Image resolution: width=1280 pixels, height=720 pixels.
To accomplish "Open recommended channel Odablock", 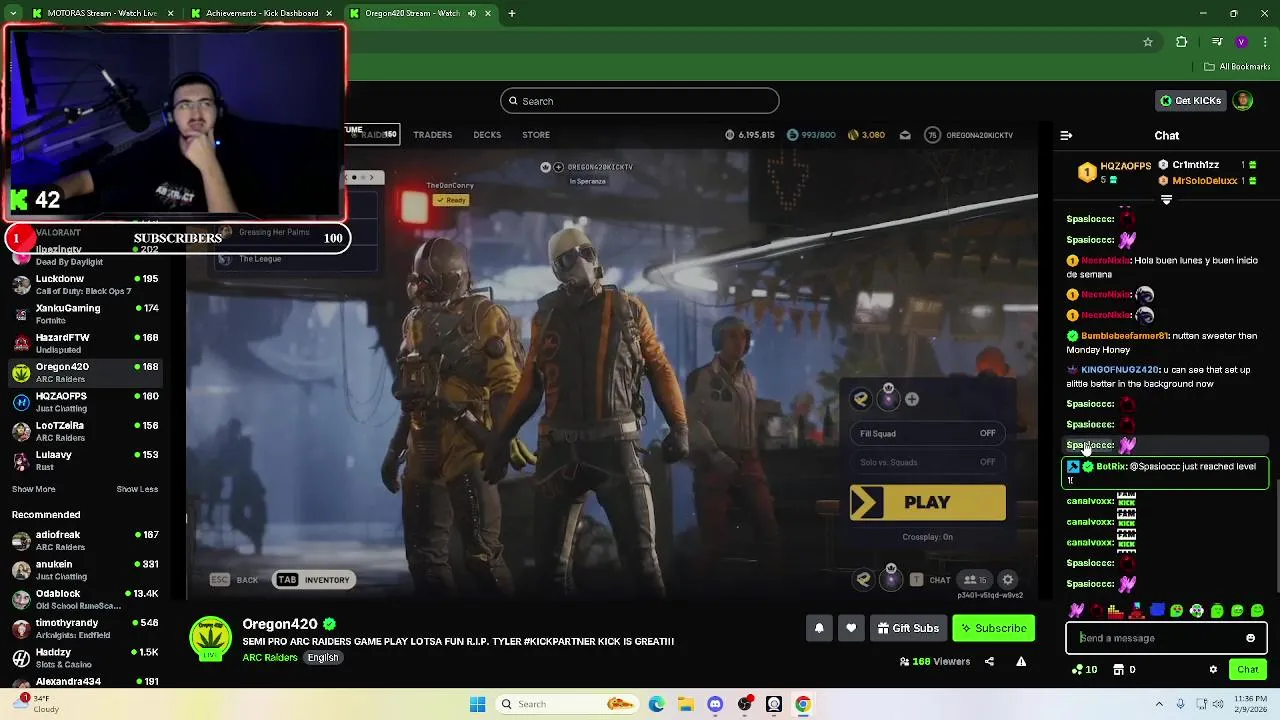I will point(85,599).
